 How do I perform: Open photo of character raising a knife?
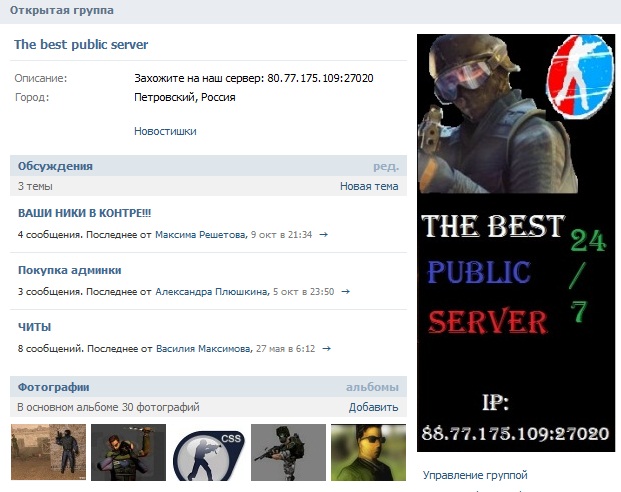[x=128, y=452]
